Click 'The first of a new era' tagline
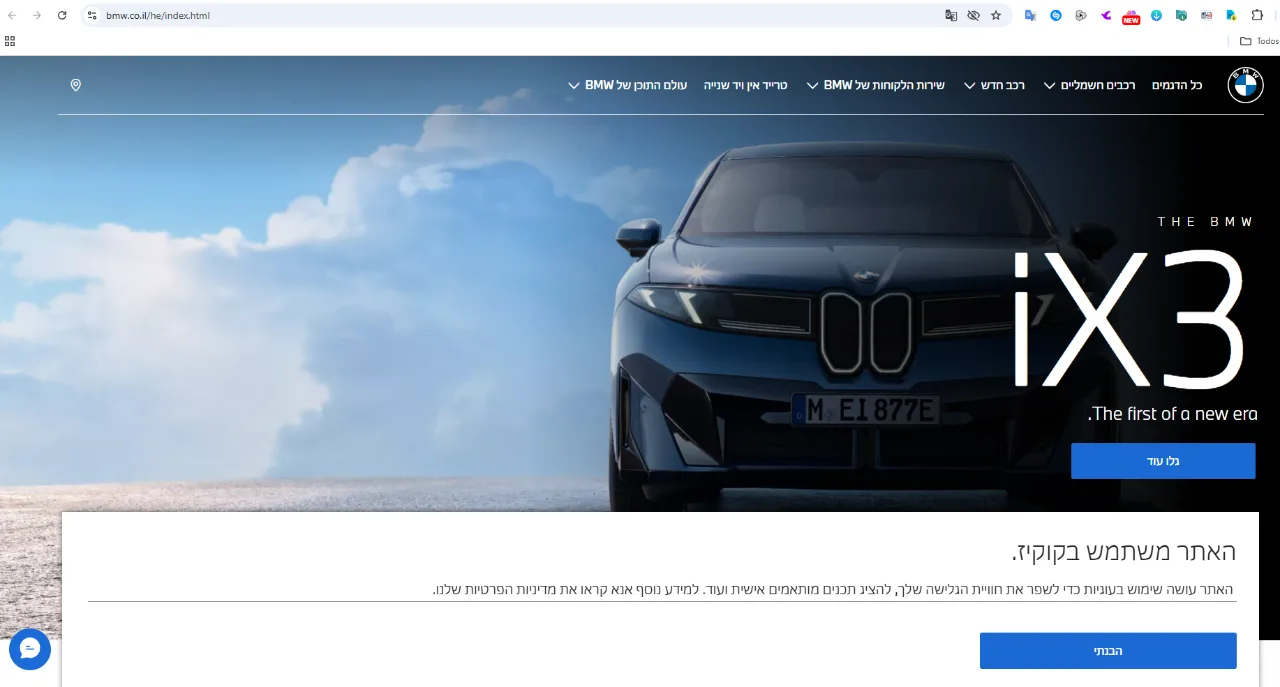This screenshot has height=687, width=1280. point(1173,414)
